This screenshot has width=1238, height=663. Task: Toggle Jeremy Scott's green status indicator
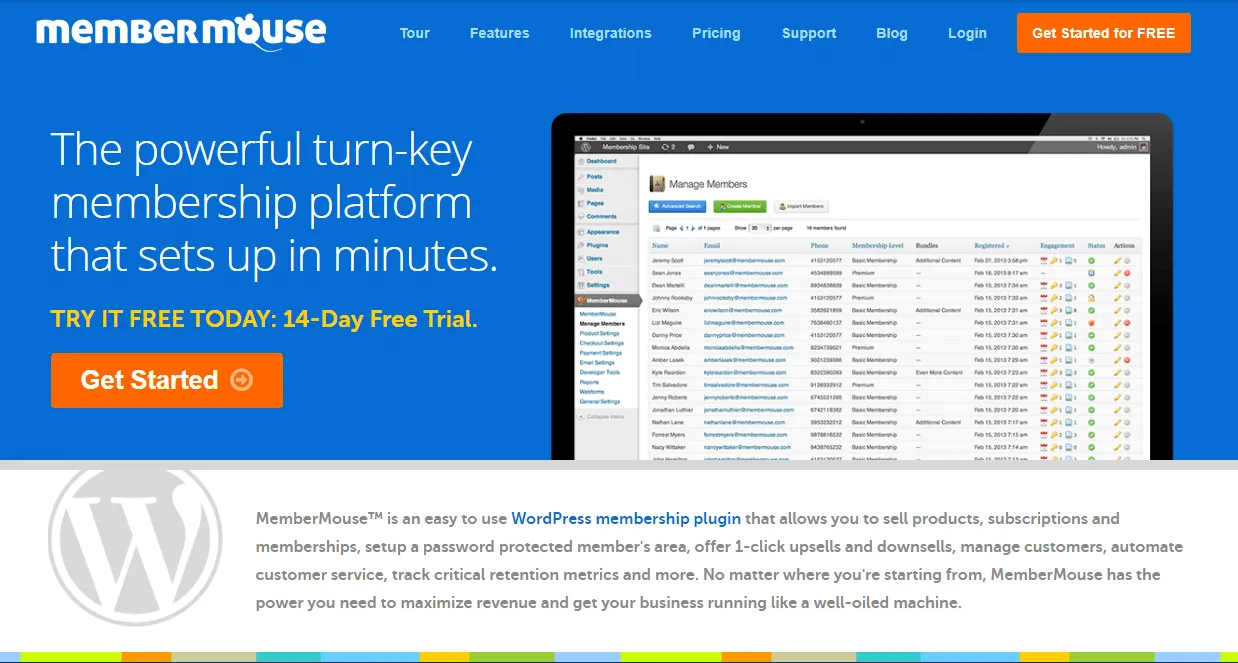[x=1092, y=260]
